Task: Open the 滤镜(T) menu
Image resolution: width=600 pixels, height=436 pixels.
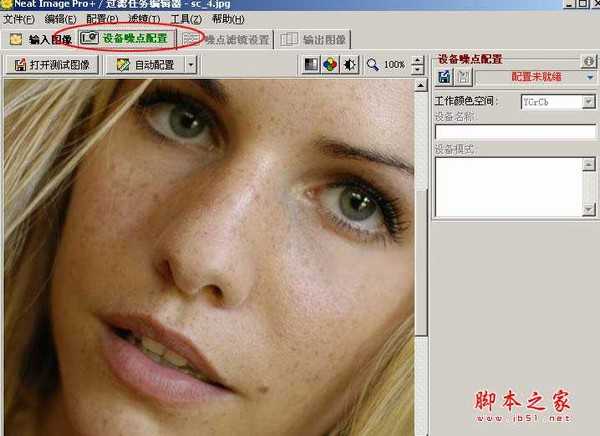Action: pos(143,19)
